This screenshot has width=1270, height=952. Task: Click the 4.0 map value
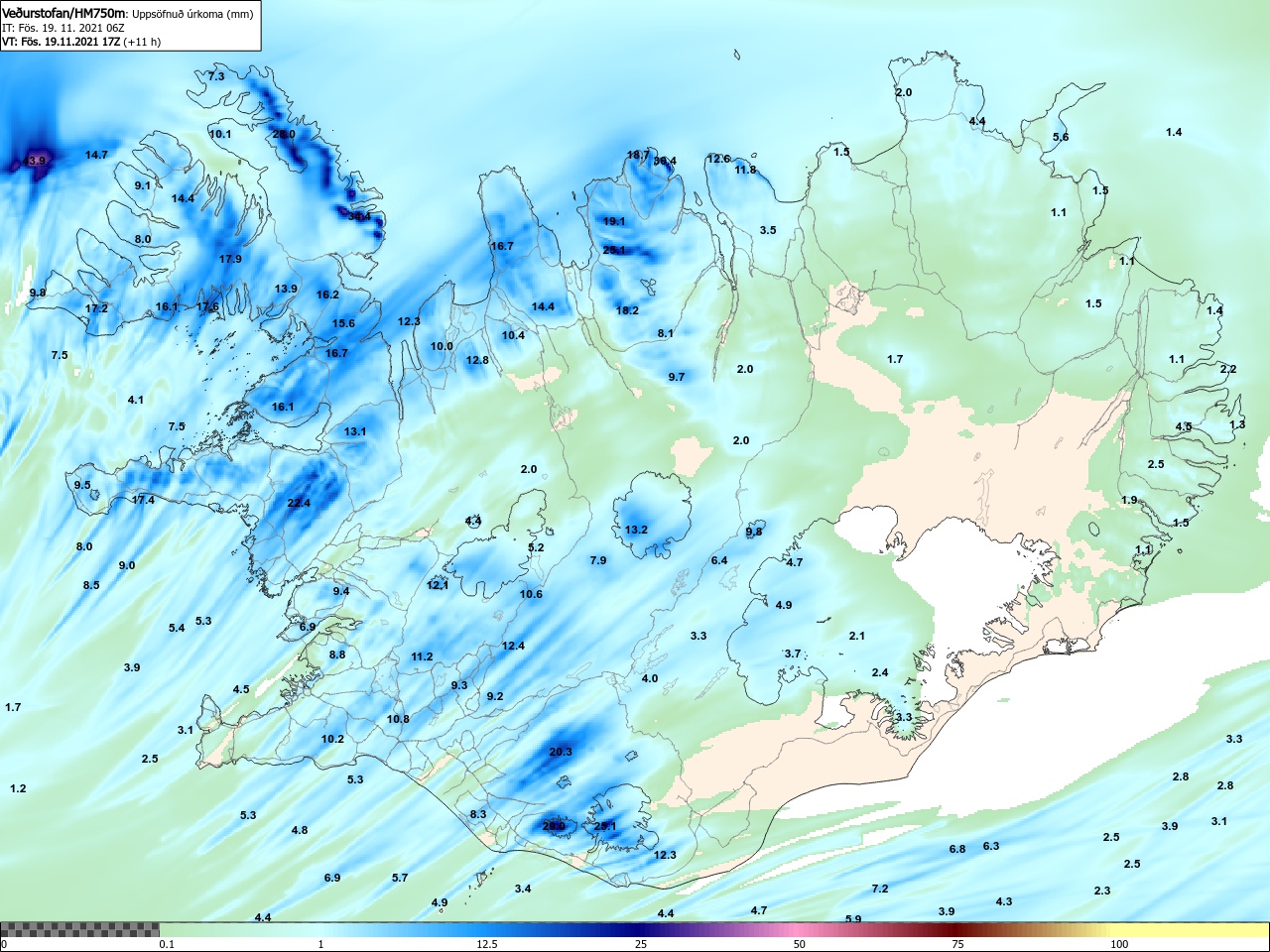pos(650,678)
